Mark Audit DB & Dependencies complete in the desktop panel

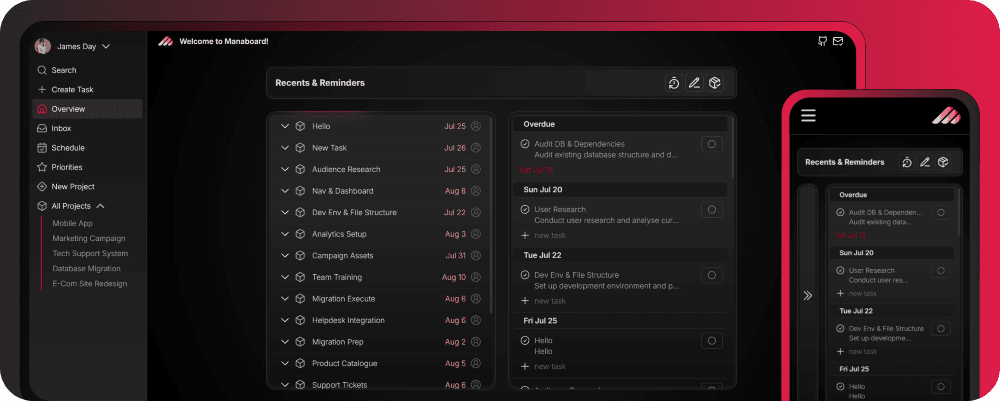(x=525, y=144)
